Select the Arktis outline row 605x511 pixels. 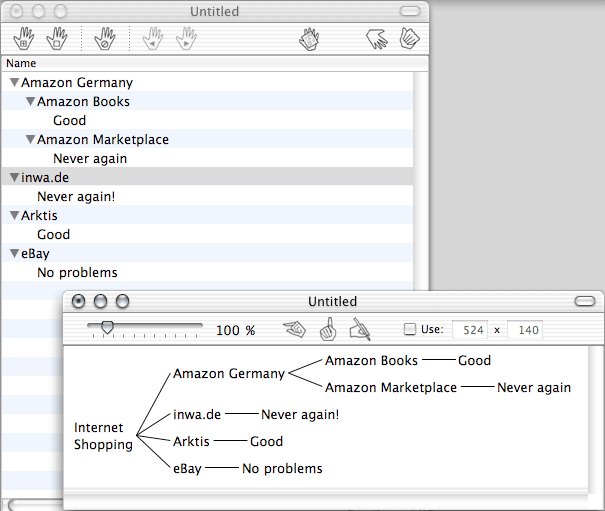coord(207,215)
